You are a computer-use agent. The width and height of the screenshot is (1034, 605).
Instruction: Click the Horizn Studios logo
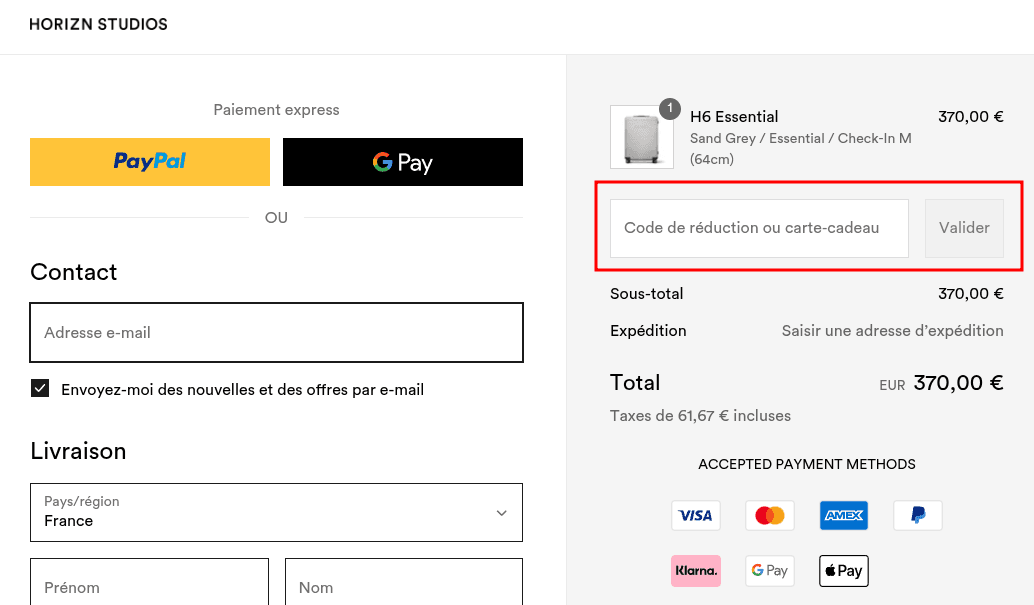(98, 24)
